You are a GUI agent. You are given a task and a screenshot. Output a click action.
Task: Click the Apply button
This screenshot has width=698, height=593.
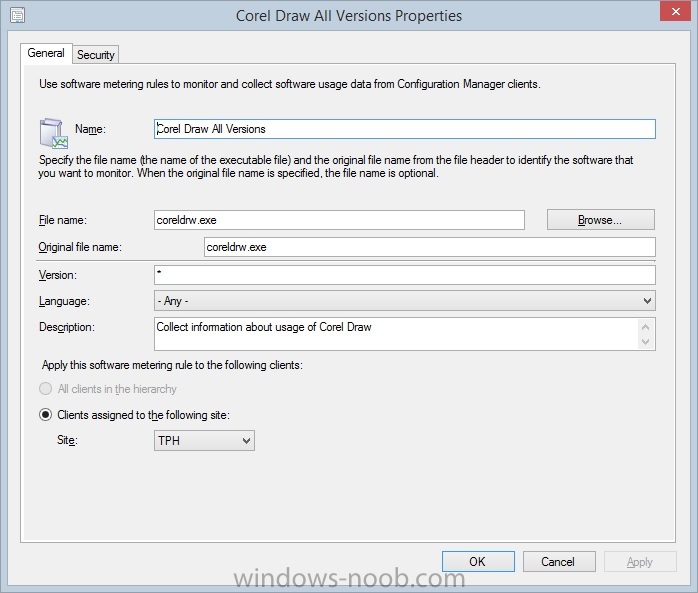pos(640,562)
